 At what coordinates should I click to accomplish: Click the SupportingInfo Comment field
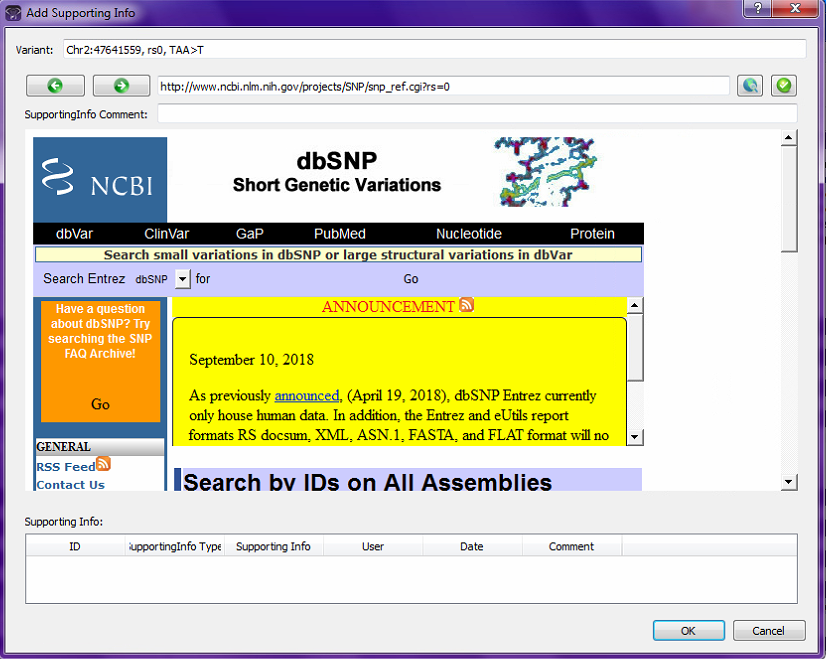point(477,114)
